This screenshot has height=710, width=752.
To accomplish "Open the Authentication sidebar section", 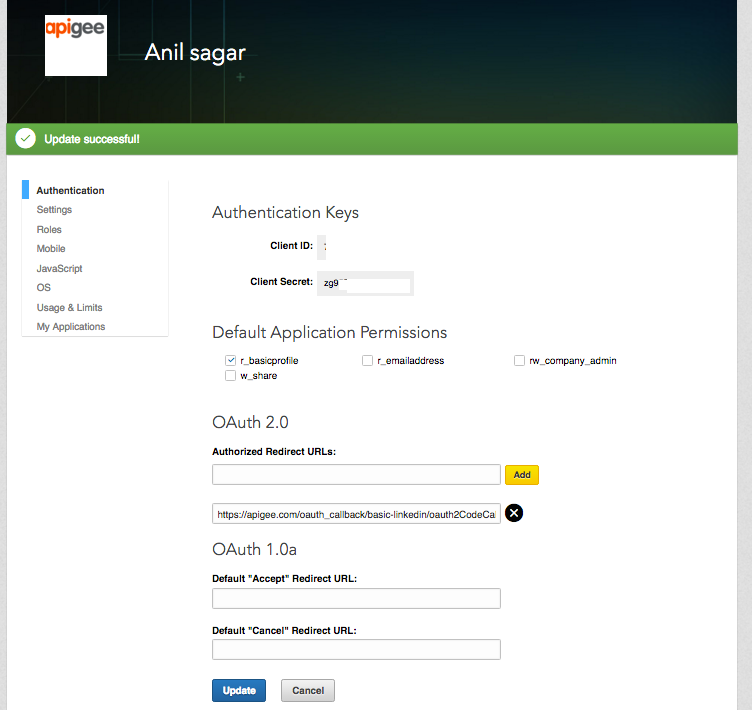I will pos(70,190).
